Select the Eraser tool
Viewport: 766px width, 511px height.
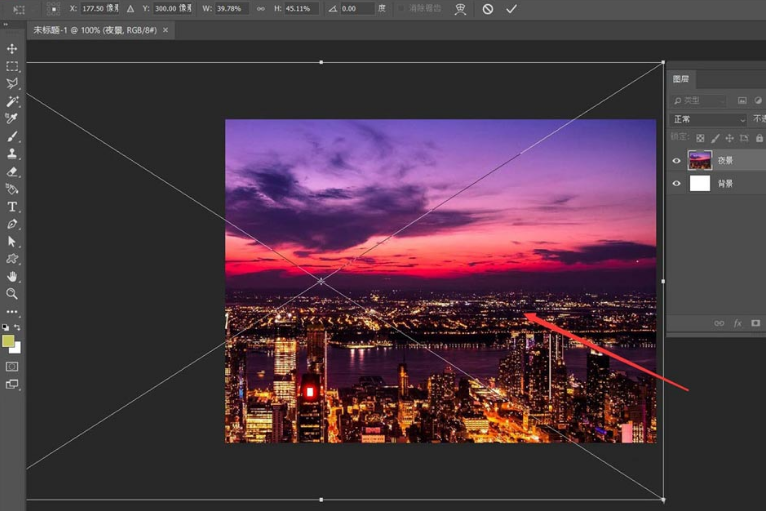pos(12,171)
